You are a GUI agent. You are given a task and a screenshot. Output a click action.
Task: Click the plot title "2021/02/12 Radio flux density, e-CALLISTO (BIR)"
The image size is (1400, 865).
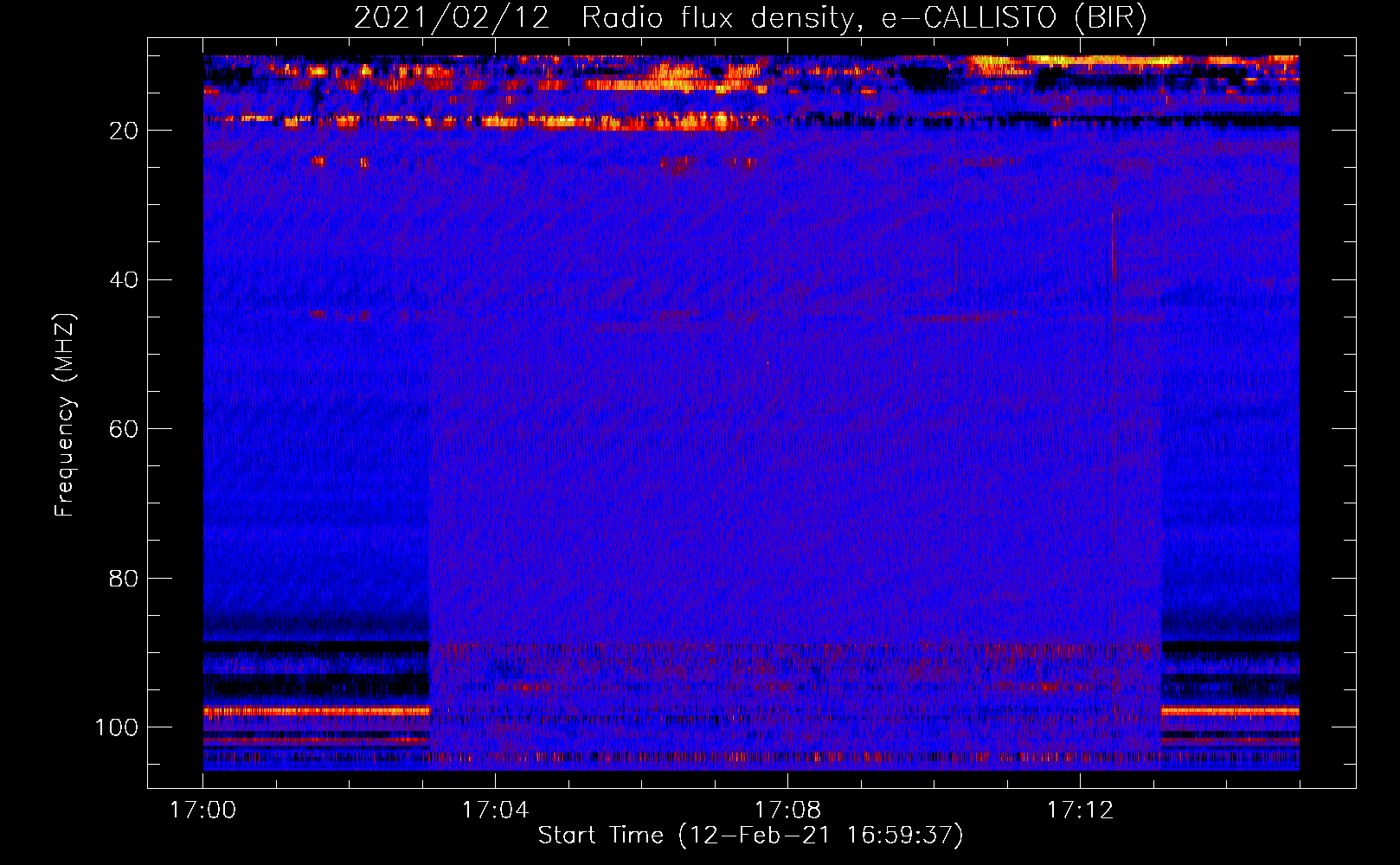pos(750,17)
